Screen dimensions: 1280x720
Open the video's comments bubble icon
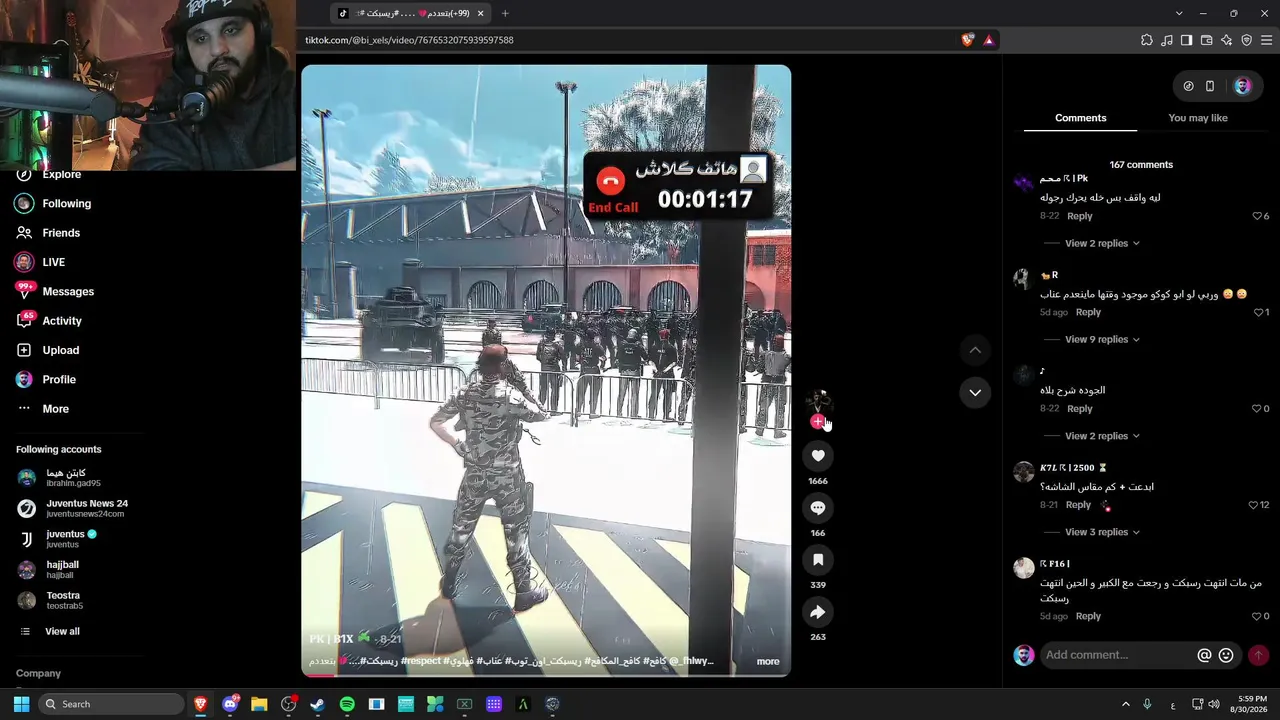[x=818, y=508]
